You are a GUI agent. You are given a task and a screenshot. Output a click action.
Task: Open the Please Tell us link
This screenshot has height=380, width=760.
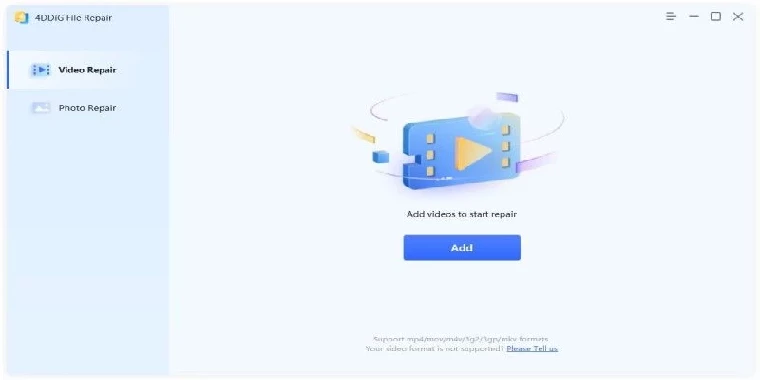click(x=532, y=348)
